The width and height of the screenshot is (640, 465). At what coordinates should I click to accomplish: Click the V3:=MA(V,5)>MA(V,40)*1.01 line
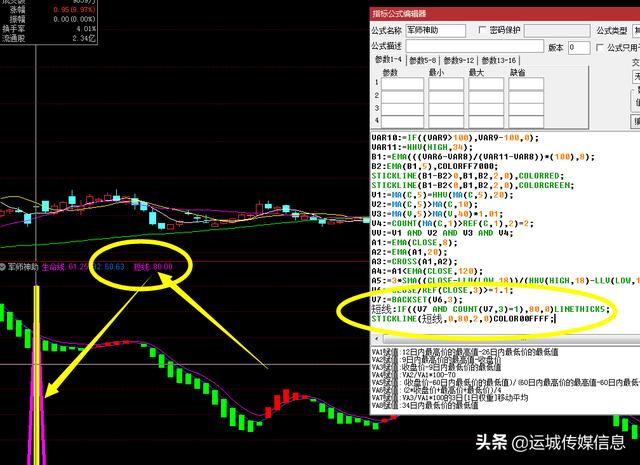(437, 214)
